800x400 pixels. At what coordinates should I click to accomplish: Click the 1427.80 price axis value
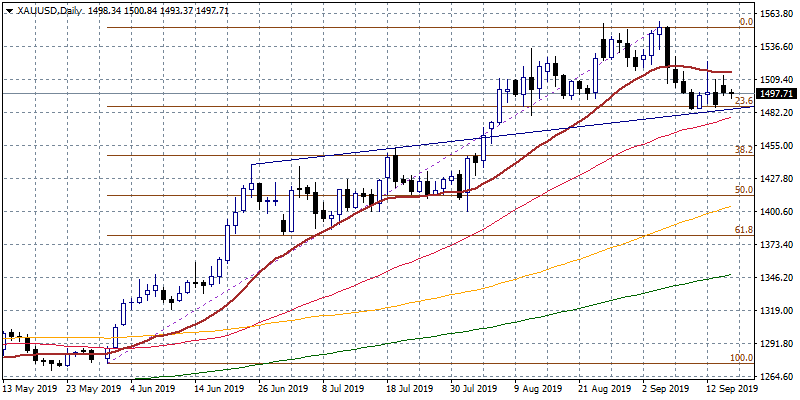tap(777, 179)
